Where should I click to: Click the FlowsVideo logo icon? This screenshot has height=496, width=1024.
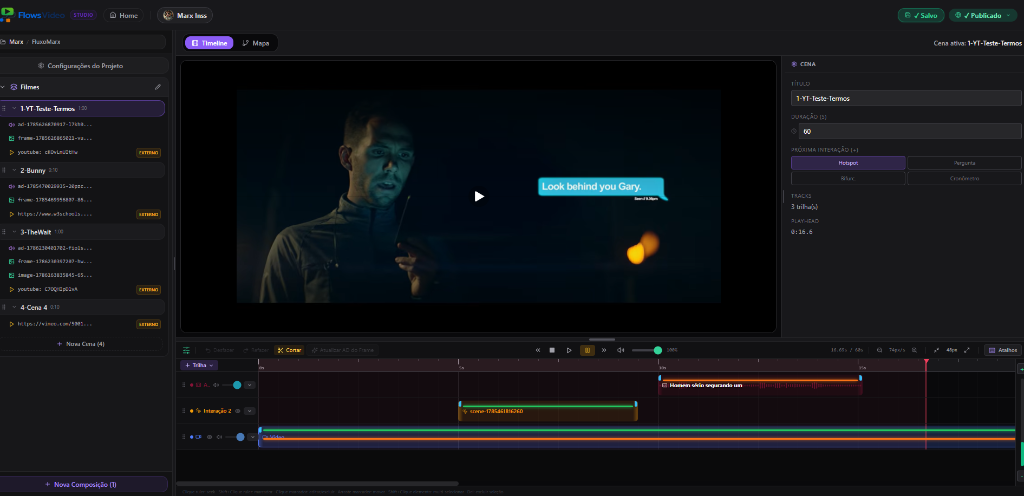(x=7, y=14)
